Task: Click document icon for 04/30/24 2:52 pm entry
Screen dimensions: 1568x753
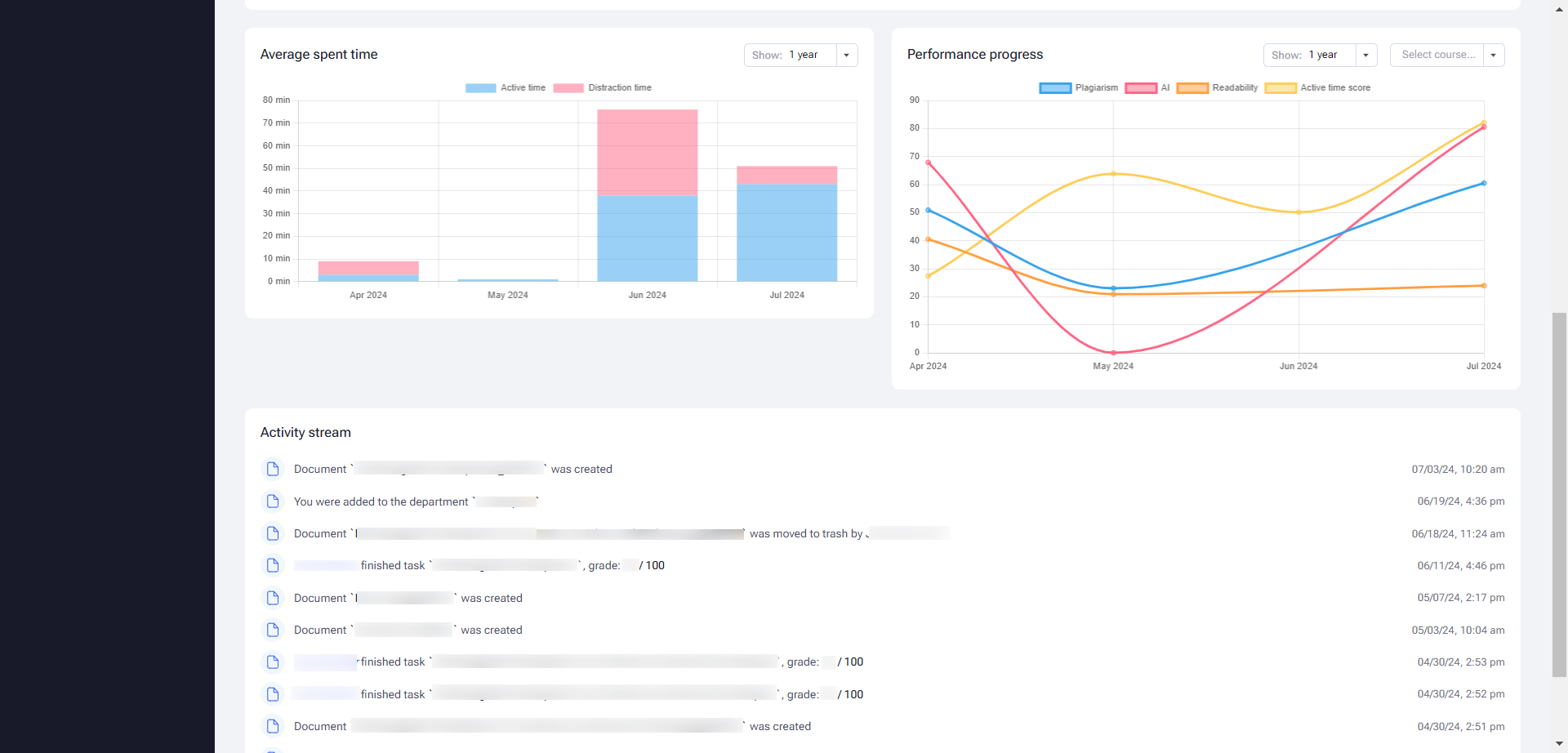Action: (273, 694)
